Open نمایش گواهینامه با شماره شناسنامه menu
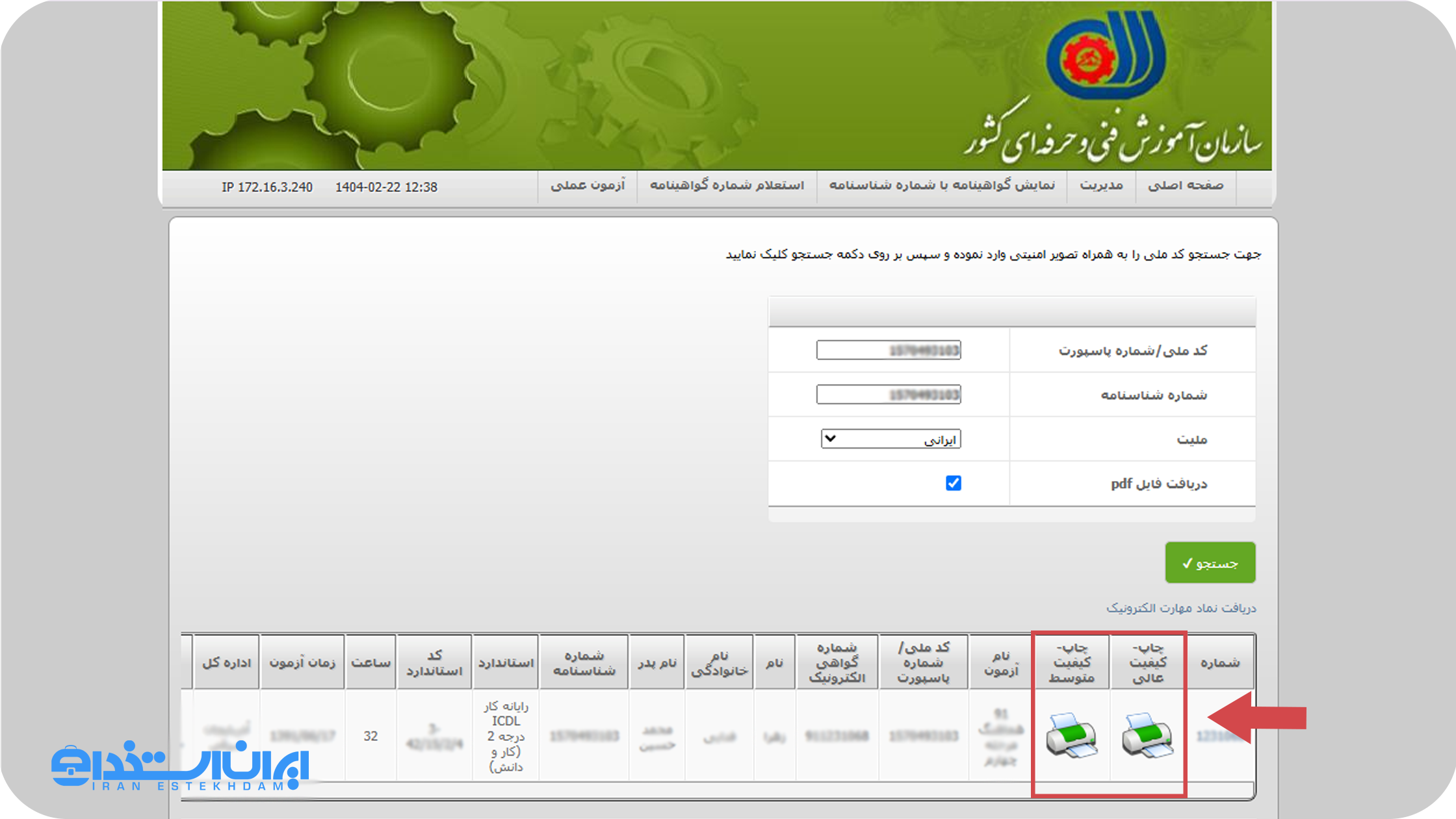Viewport: 1456px width, 819px height. tap(941, 186)
